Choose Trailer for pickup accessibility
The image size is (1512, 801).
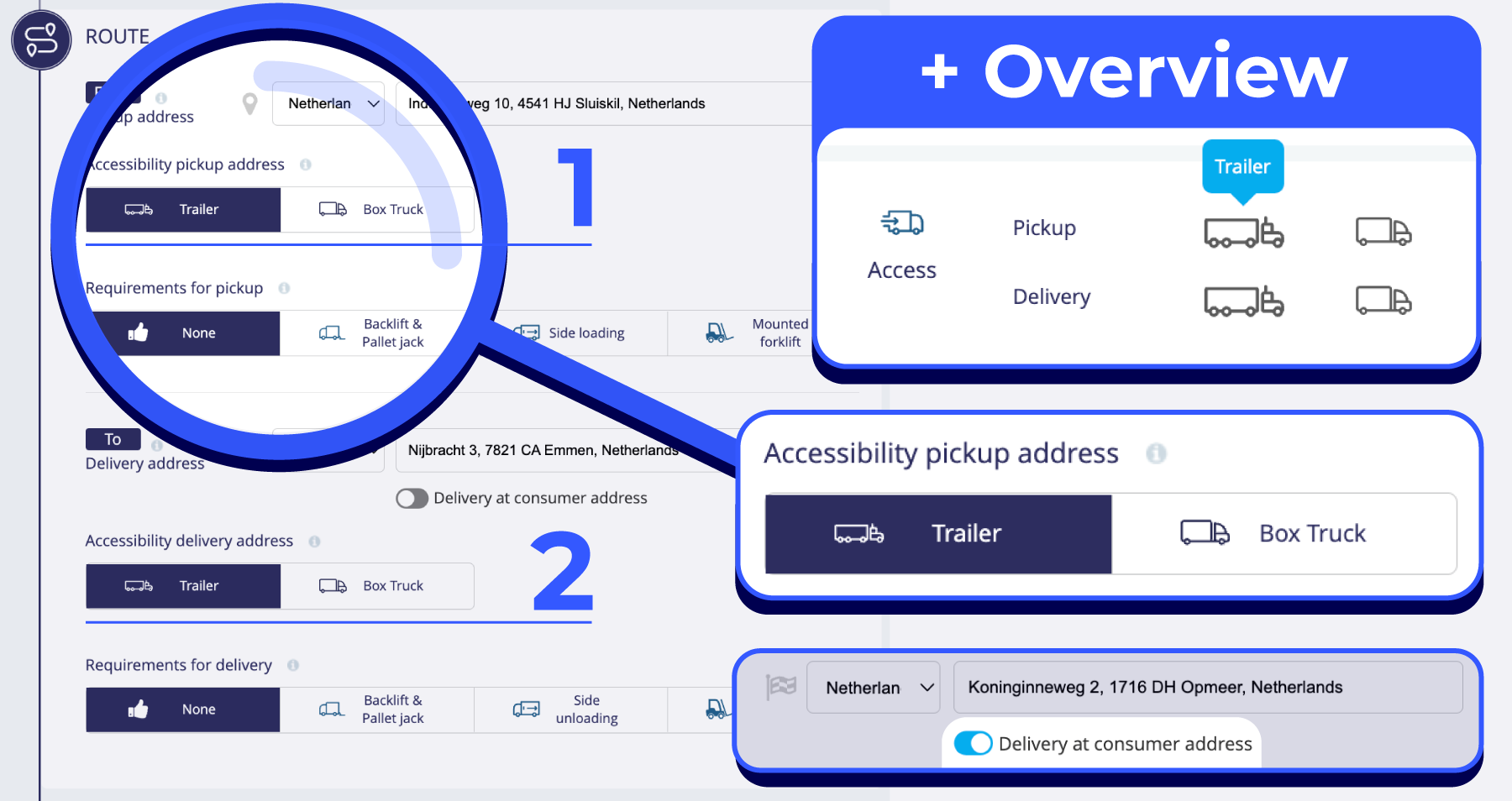click(x=183, y=210)
